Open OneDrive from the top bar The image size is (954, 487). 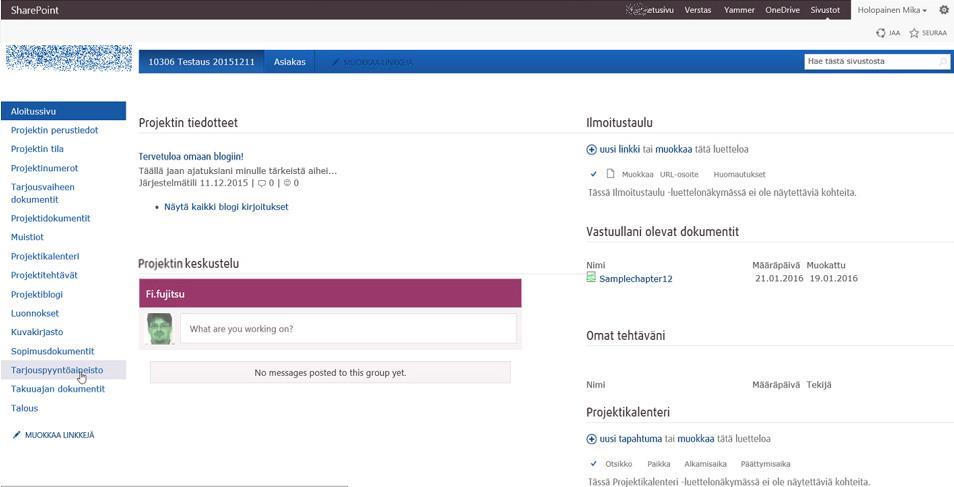[x=782, y=10]
